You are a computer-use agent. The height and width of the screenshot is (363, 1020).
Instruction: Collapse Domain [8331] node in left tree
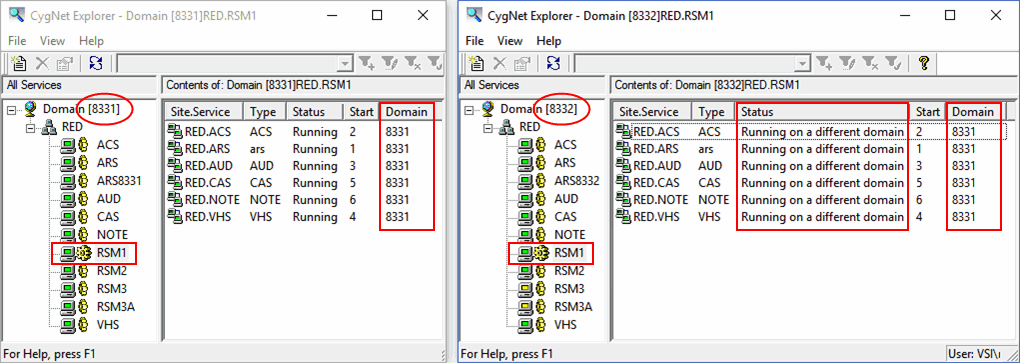point(12,110)
